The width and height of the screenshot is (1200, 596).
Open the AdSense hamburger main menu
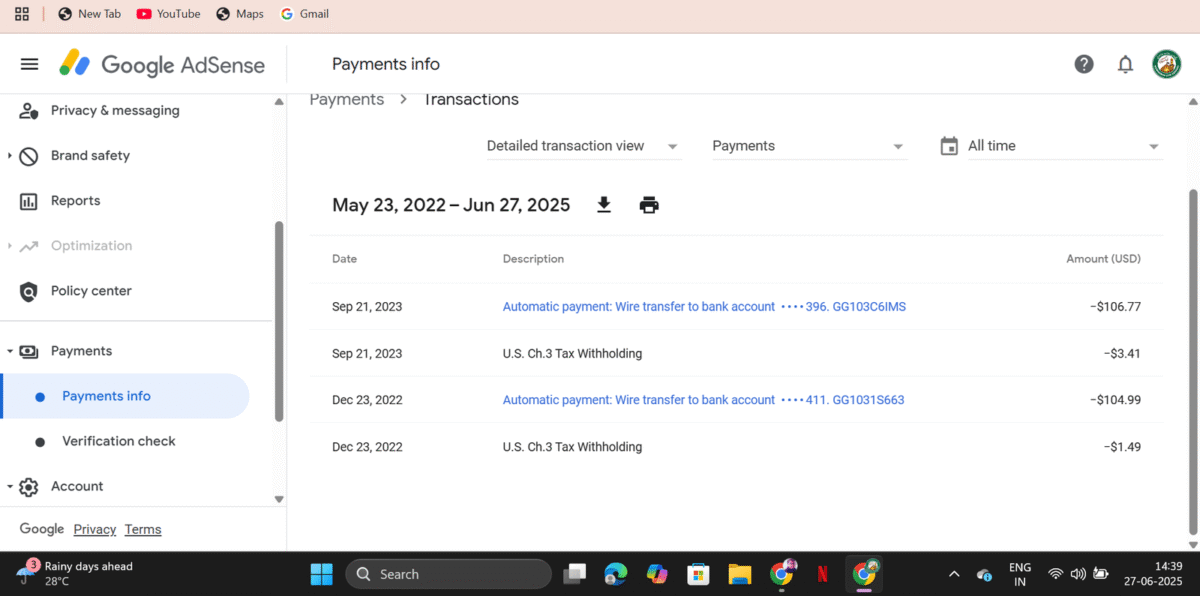(29, 64)
